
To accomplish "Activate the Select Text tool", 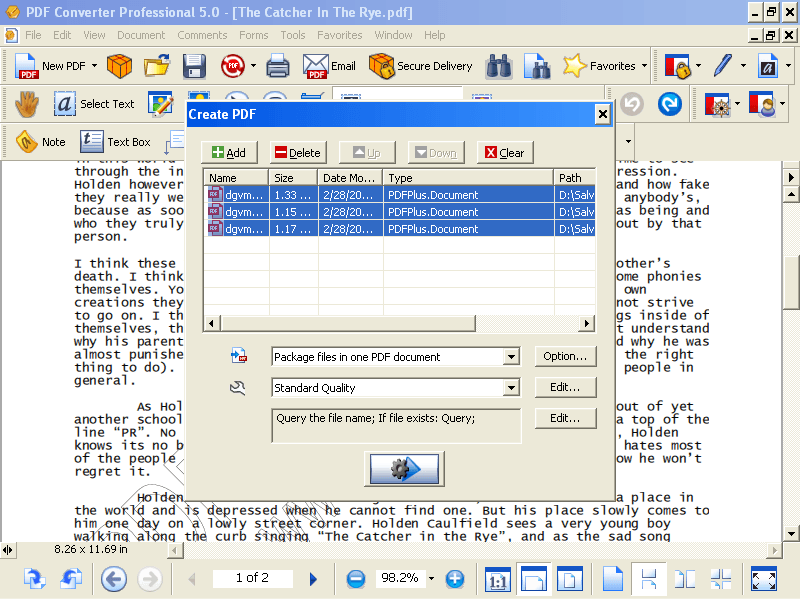I will (x=94, y=104).
